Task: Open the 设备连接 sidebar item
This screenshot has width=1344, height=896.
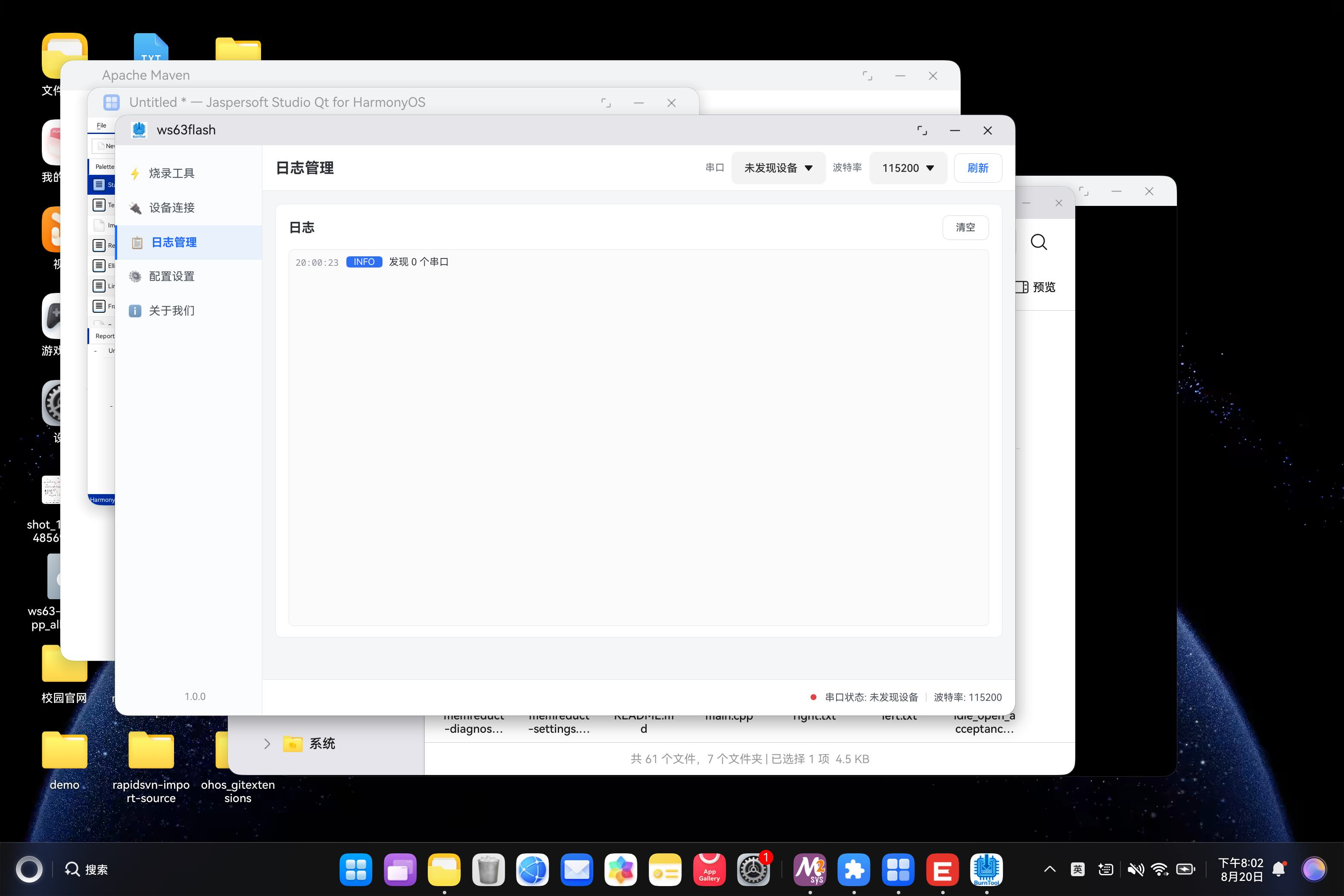Action: [189, 208]
